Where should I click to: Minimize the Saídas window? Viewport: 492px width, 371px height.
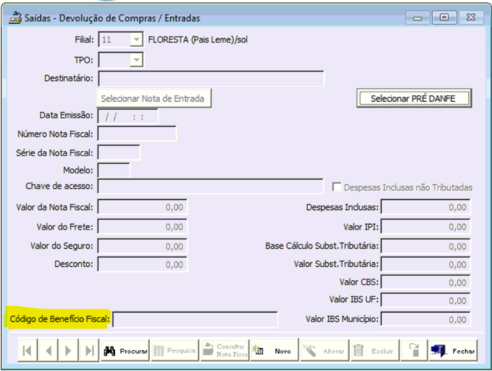(x=417, y=17)
